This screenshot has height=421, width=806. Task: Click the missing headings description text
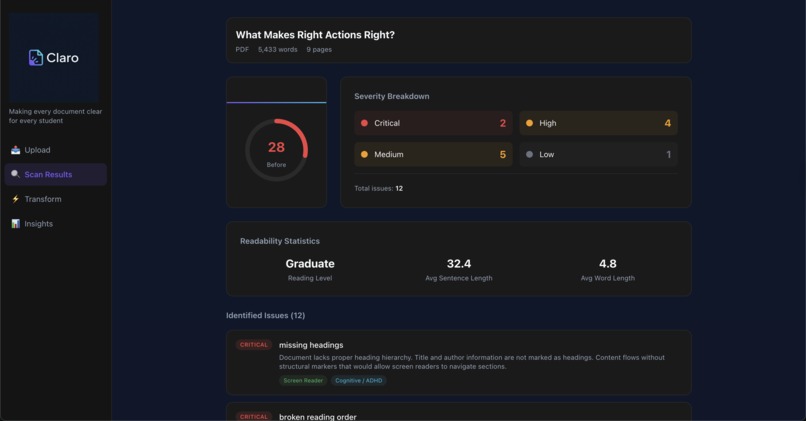click(x=472, y=362)
